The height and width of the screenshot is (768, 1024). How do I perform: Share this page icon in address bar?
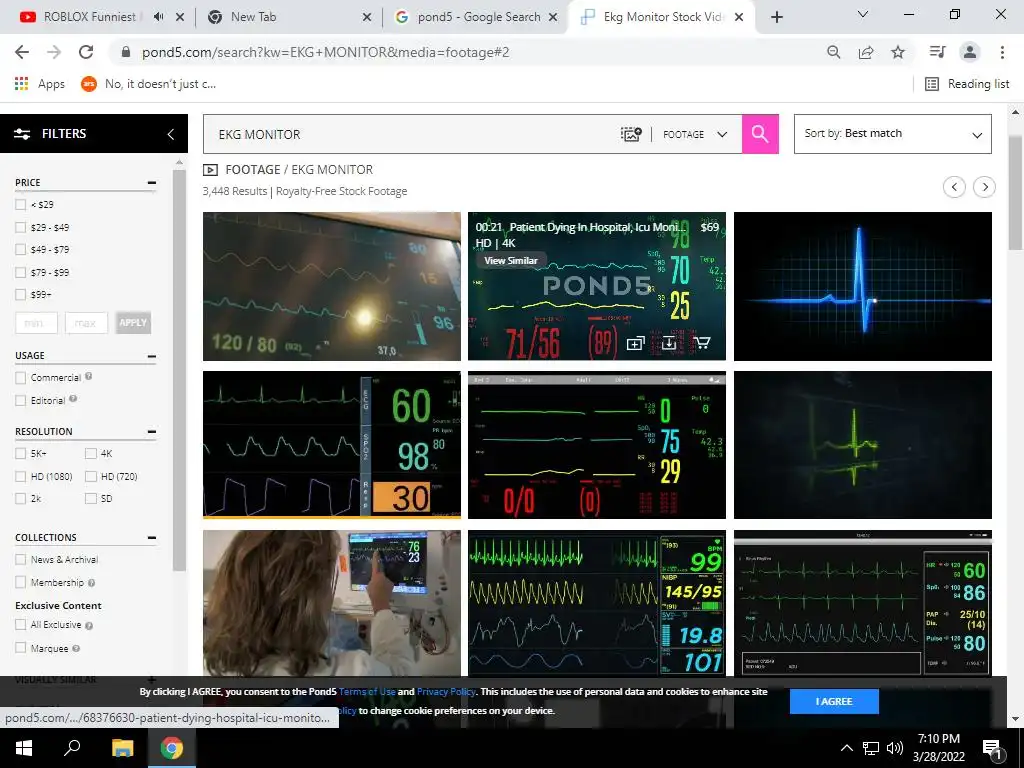click(866, 52)
